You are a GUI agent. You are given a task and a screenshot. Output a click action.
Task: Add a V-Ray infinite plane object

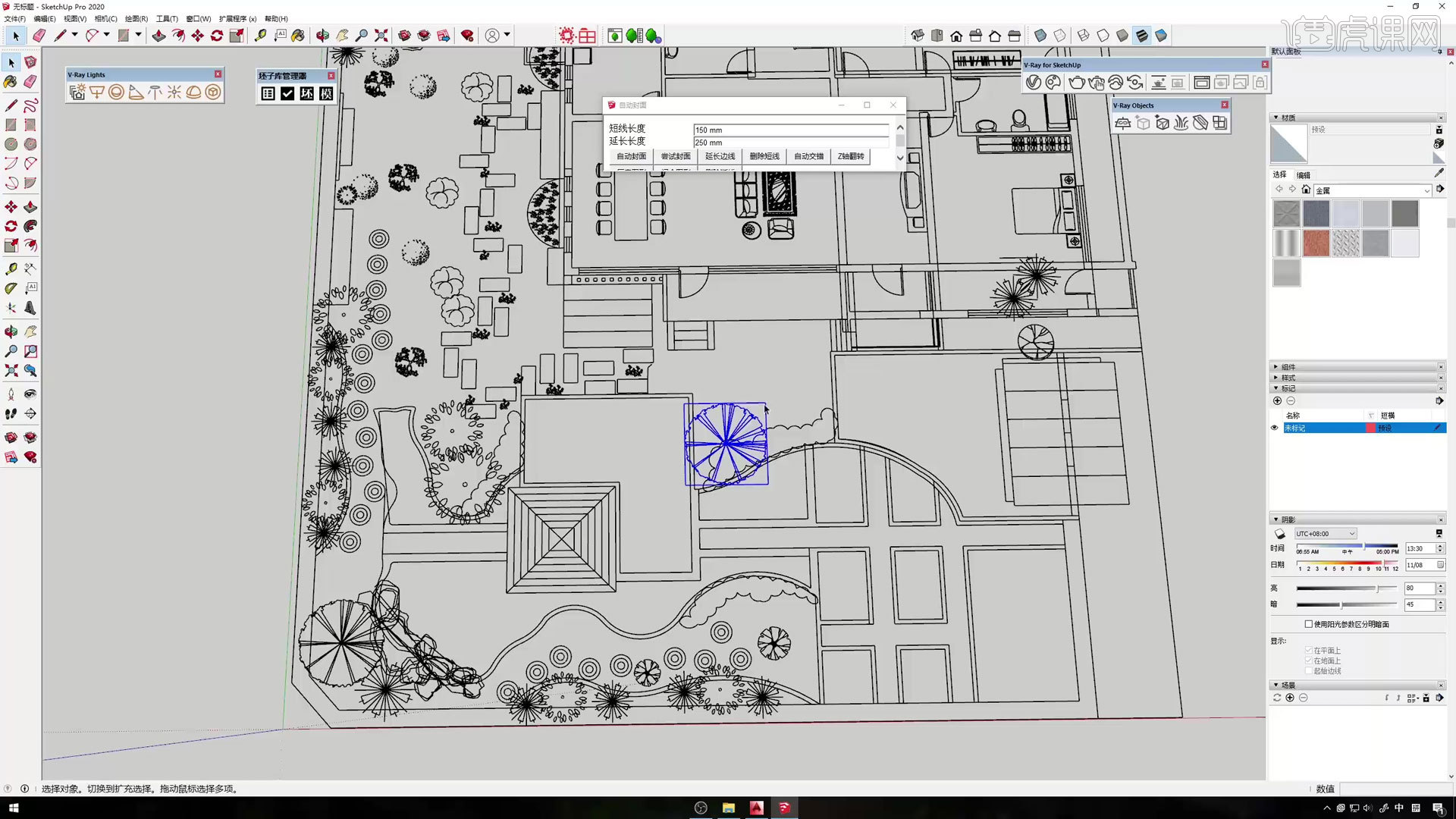tap(1123, 123)
